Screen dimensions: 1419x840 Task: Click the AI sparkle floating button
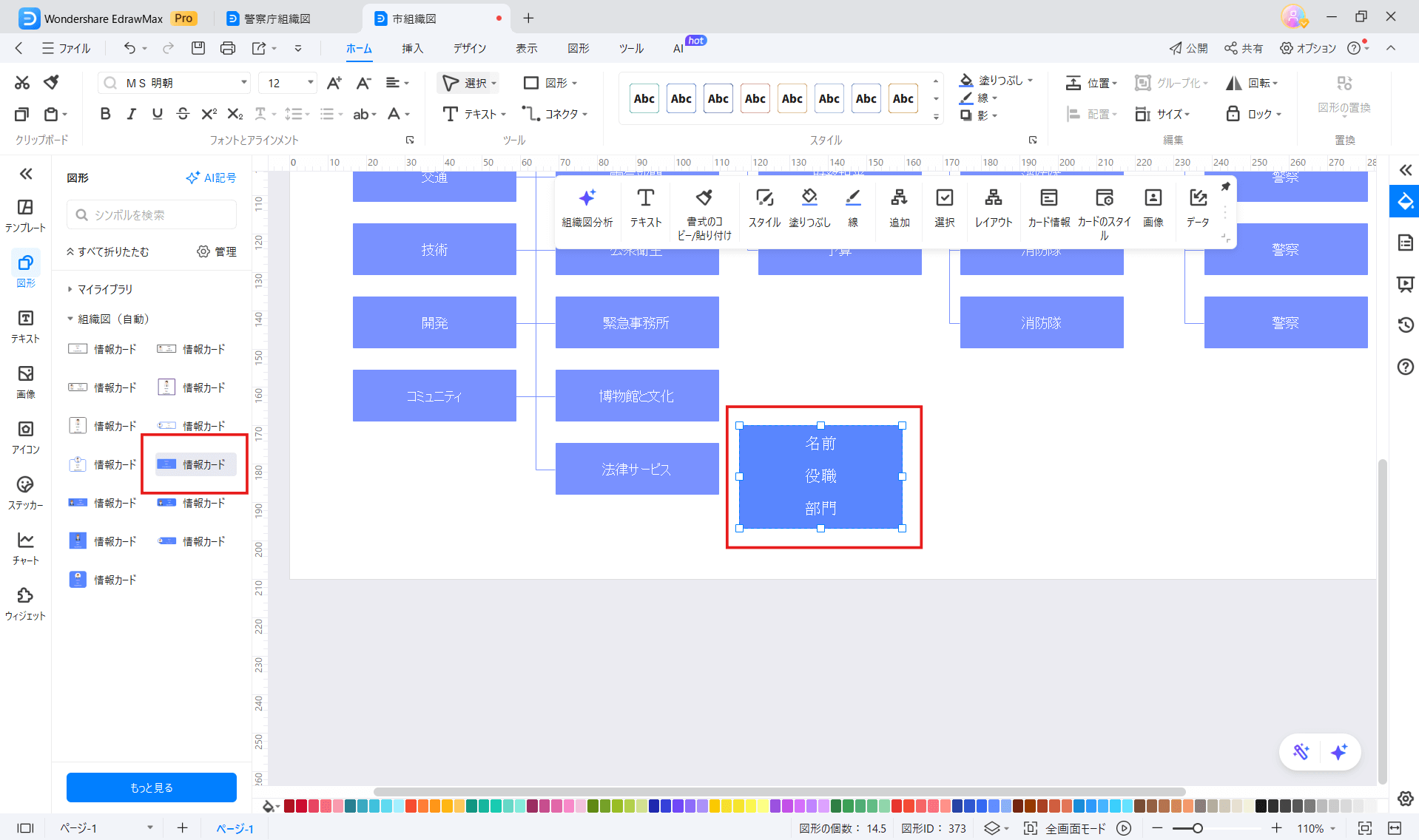click(1338, 752)
